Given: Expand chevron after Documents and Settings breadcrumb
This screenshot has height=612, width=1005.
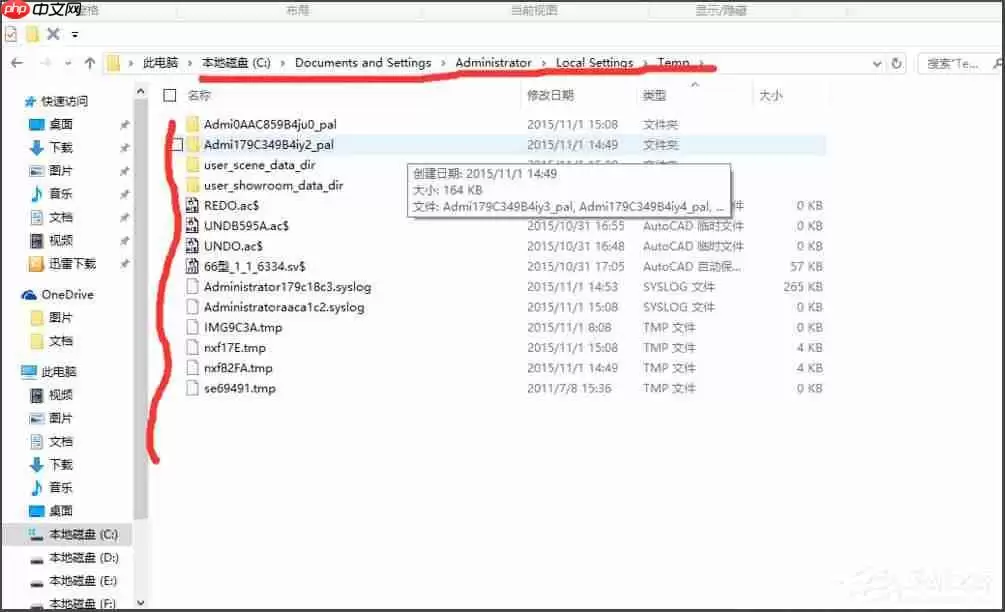Looking at the screenshot, I should [x=443, y=63].
